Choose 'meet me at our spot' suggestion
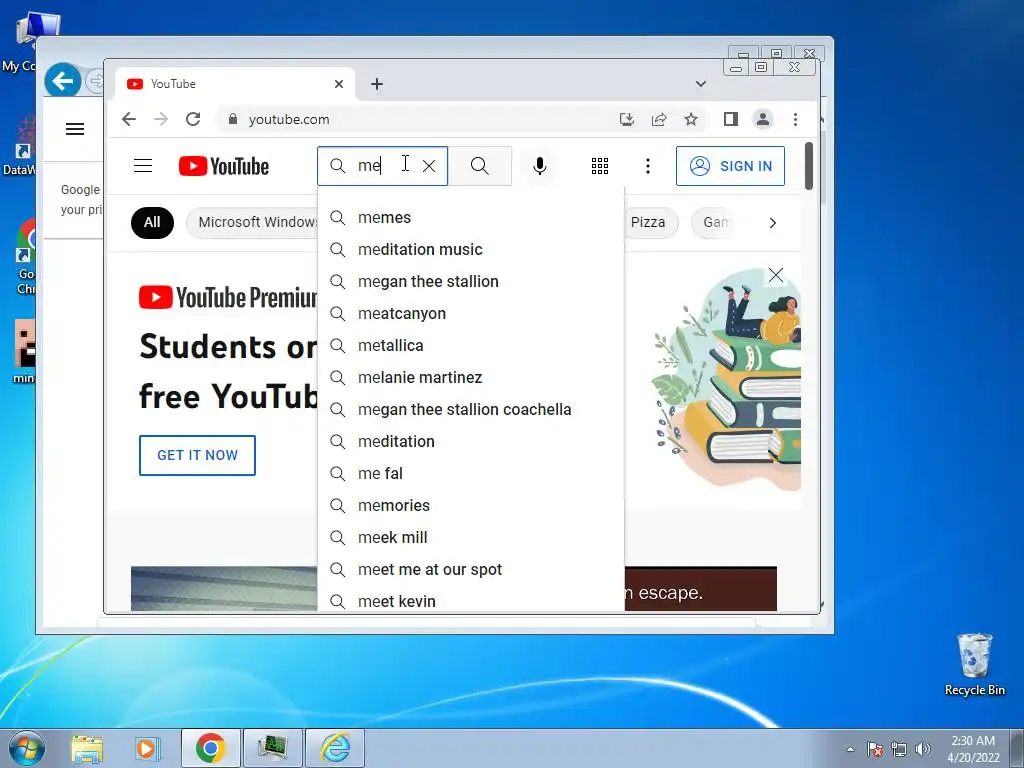The width and height of the screenshot is (1024, 768). click(x=471, y=569)
